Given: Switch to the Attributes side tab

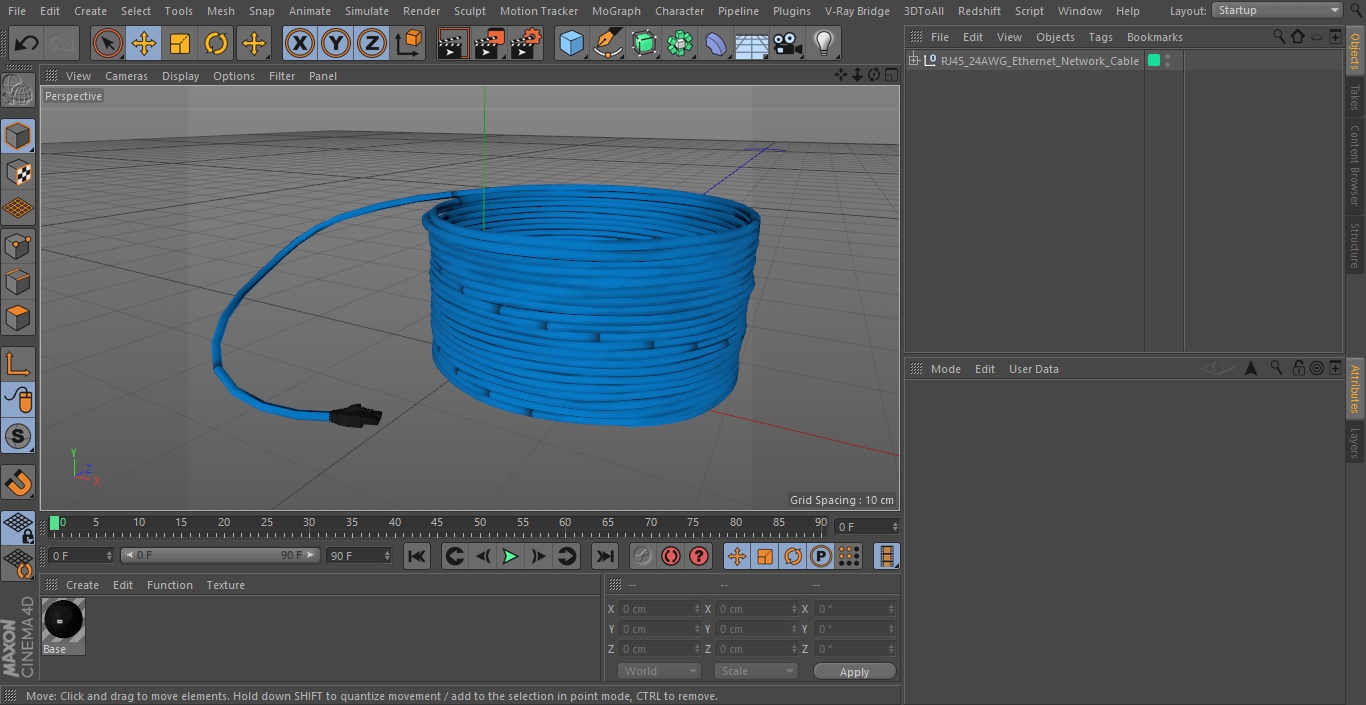Looking at the screenshot, I should click(x=1355, y=389).
